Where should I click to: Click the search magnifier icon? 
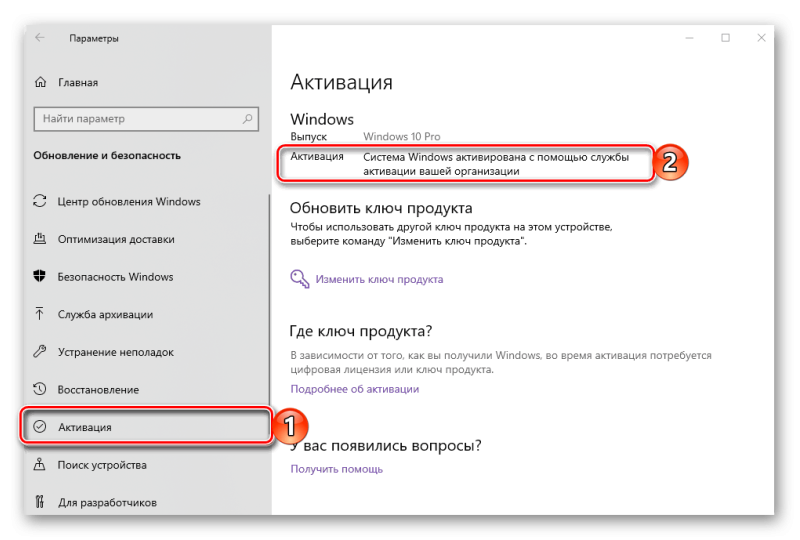(x=247, y=119)
